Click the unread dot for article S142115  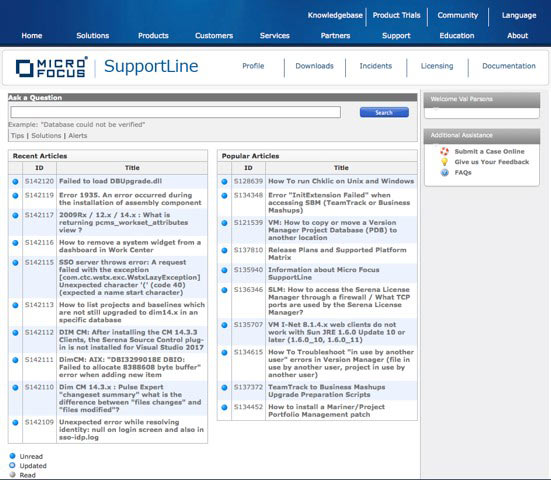point(15,262)
